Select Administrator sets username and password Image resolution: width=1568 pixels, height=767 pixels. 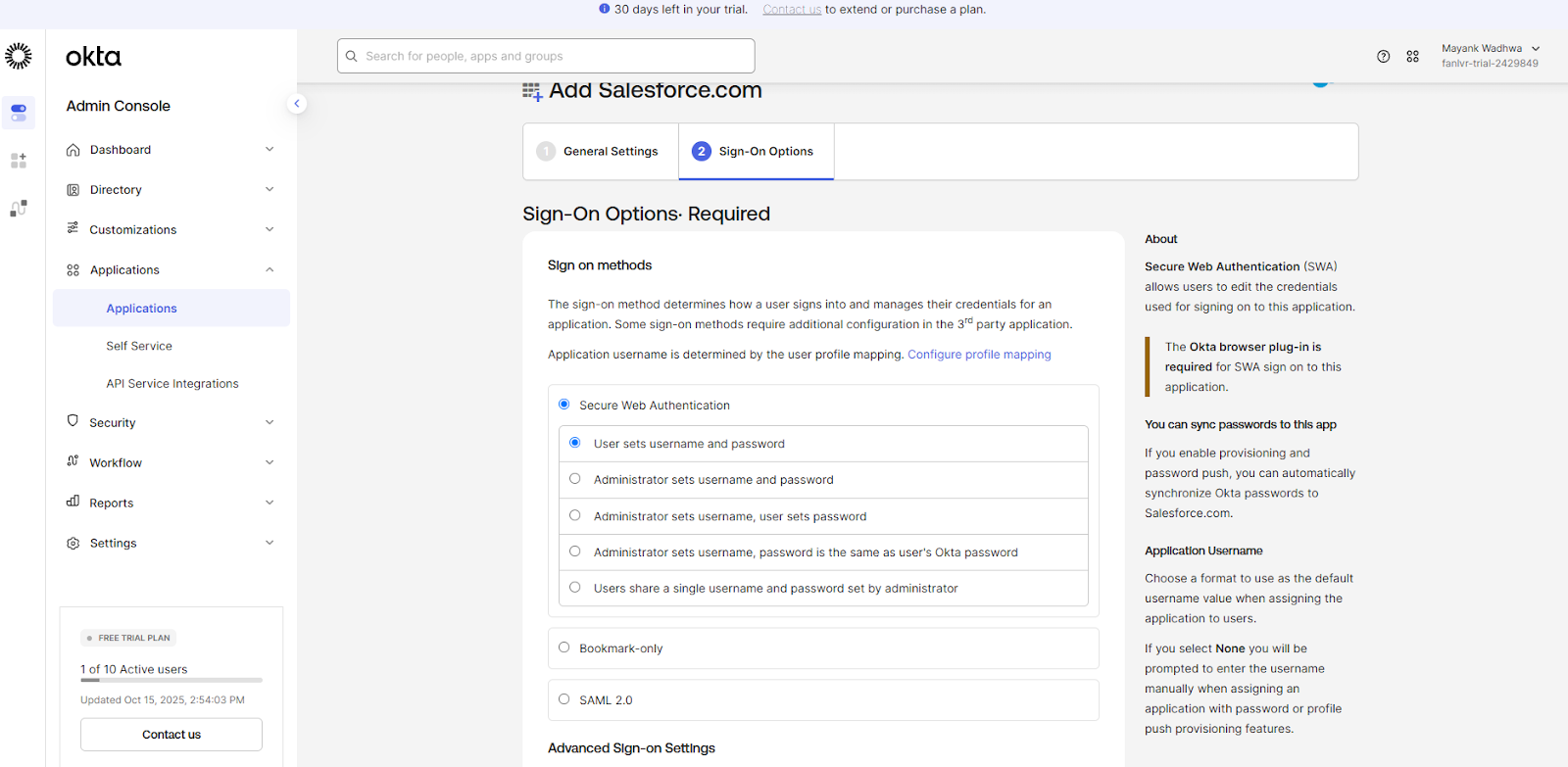click(575, 479)
